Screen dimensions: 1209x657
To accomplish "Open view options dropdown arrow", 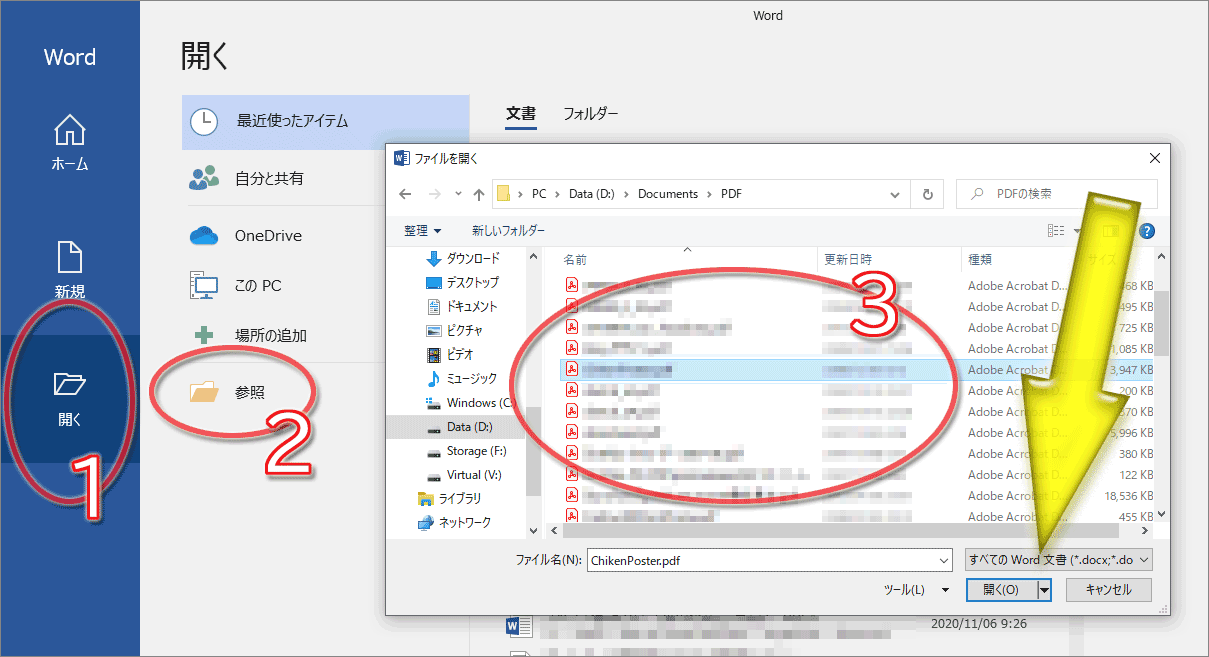I will 1078,231.
